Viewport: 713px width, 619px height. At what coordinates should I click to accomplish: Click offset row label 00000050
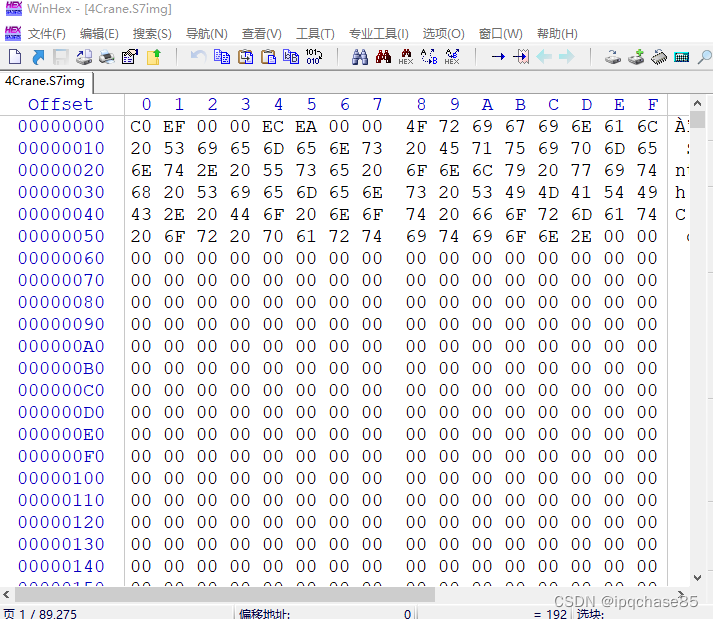(x=61, y=236)
